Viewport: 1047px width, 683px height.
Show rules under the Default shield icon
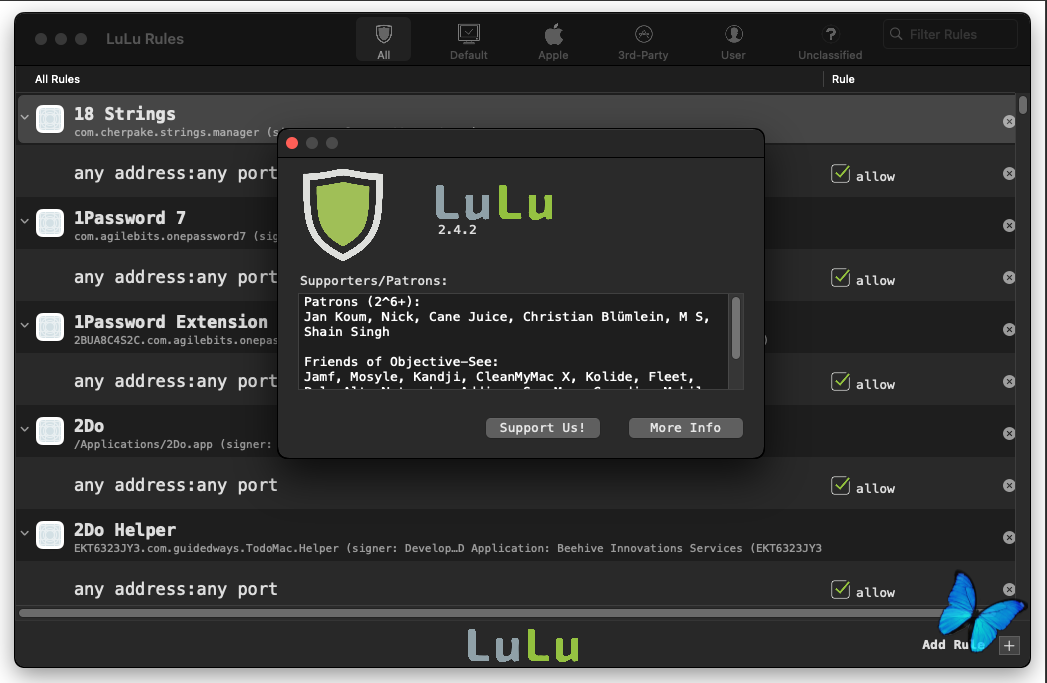point(468,34)
